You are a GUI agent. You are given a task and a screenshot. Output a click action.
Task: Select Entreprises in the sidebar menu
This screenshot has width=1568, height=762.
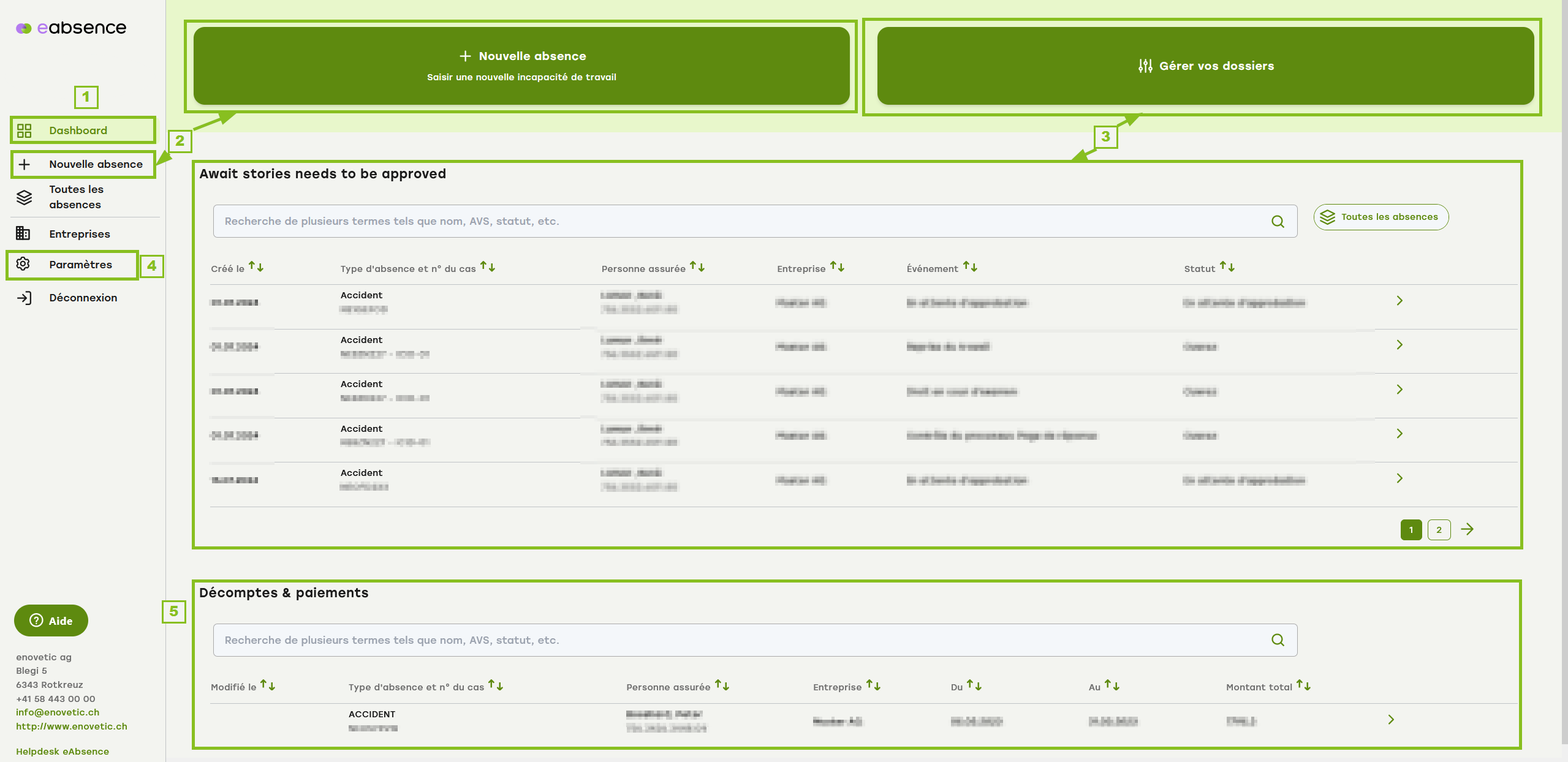tap(80, 233)
